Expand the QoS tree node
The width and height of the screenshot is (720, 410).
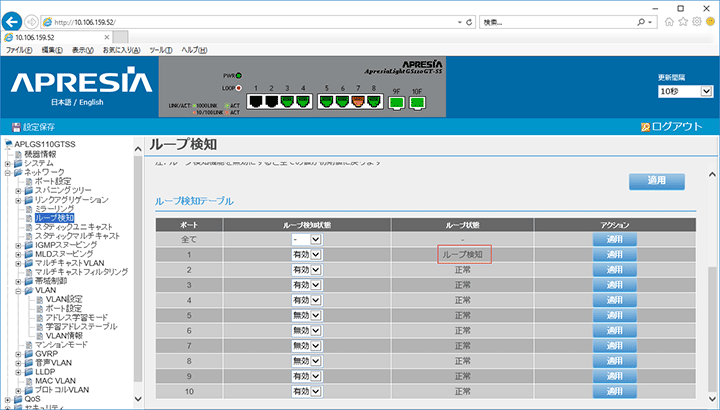7,398
